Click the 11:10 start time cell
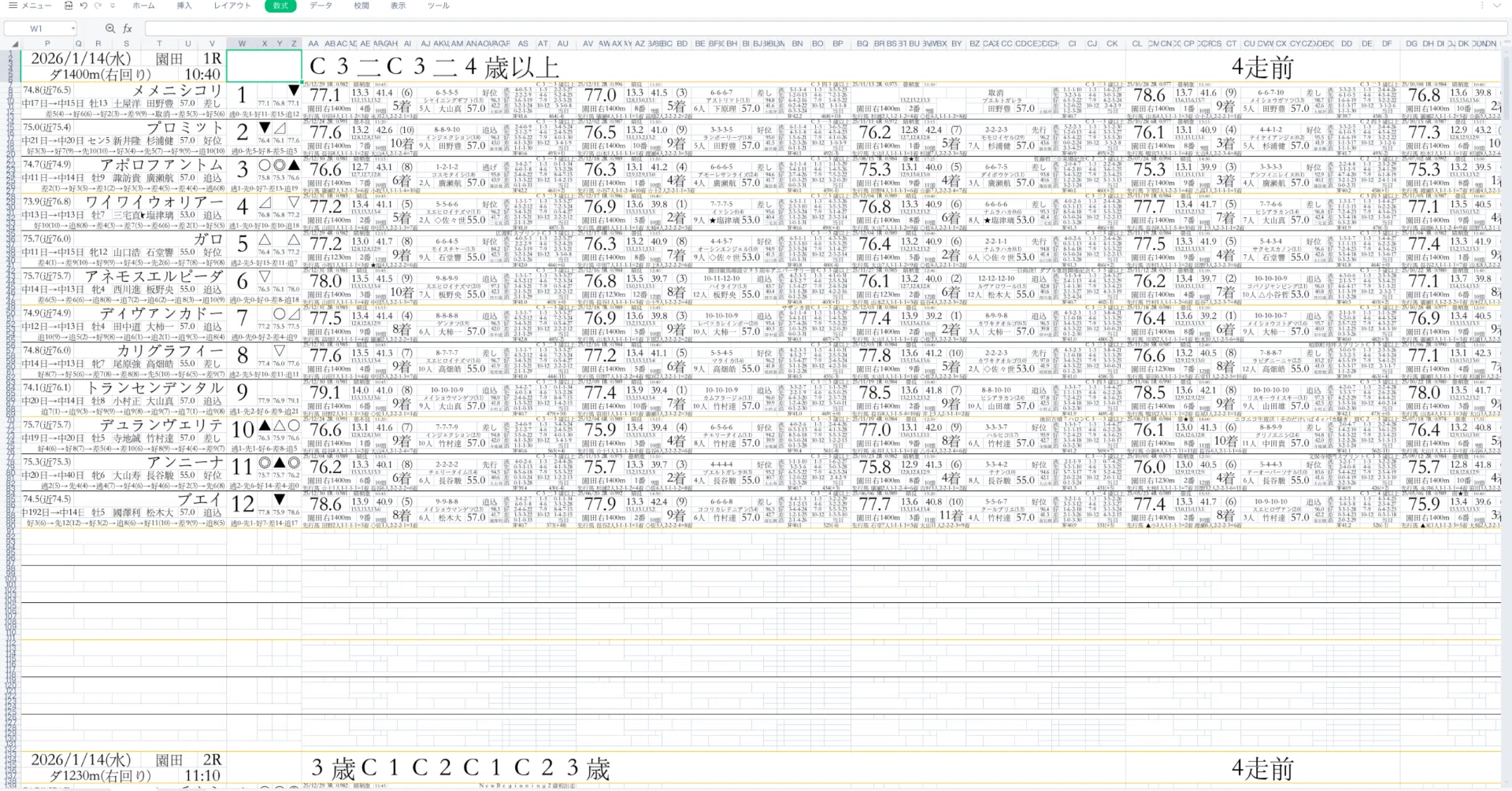Image resolution: width=1512 pixels, height=791 pixels. 202,776
